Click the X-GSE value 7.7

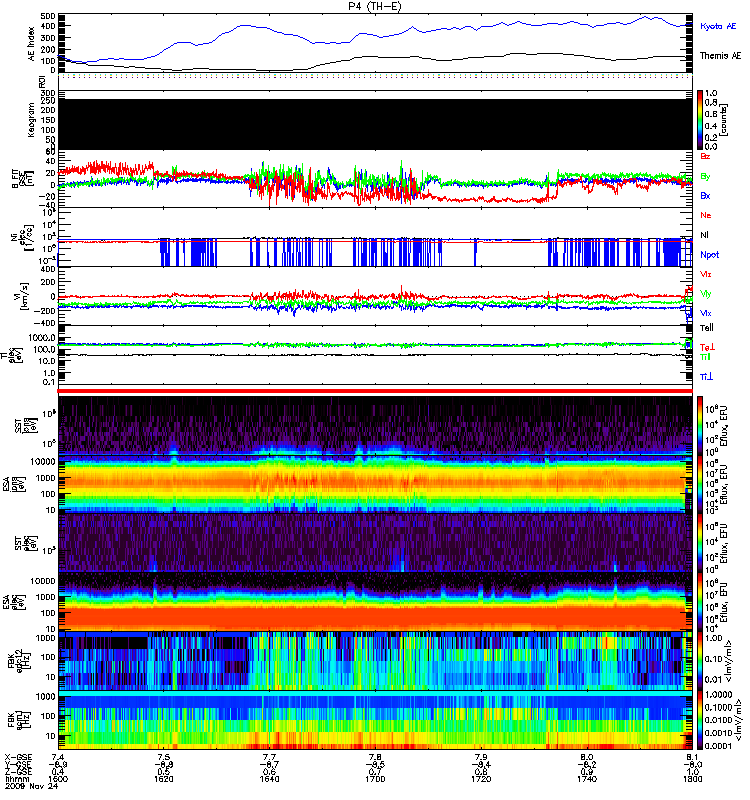(269, 757)
